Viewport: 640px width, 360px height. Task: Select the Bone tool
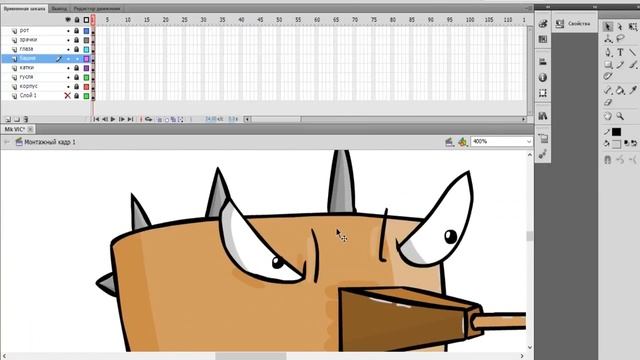(608, 91)
